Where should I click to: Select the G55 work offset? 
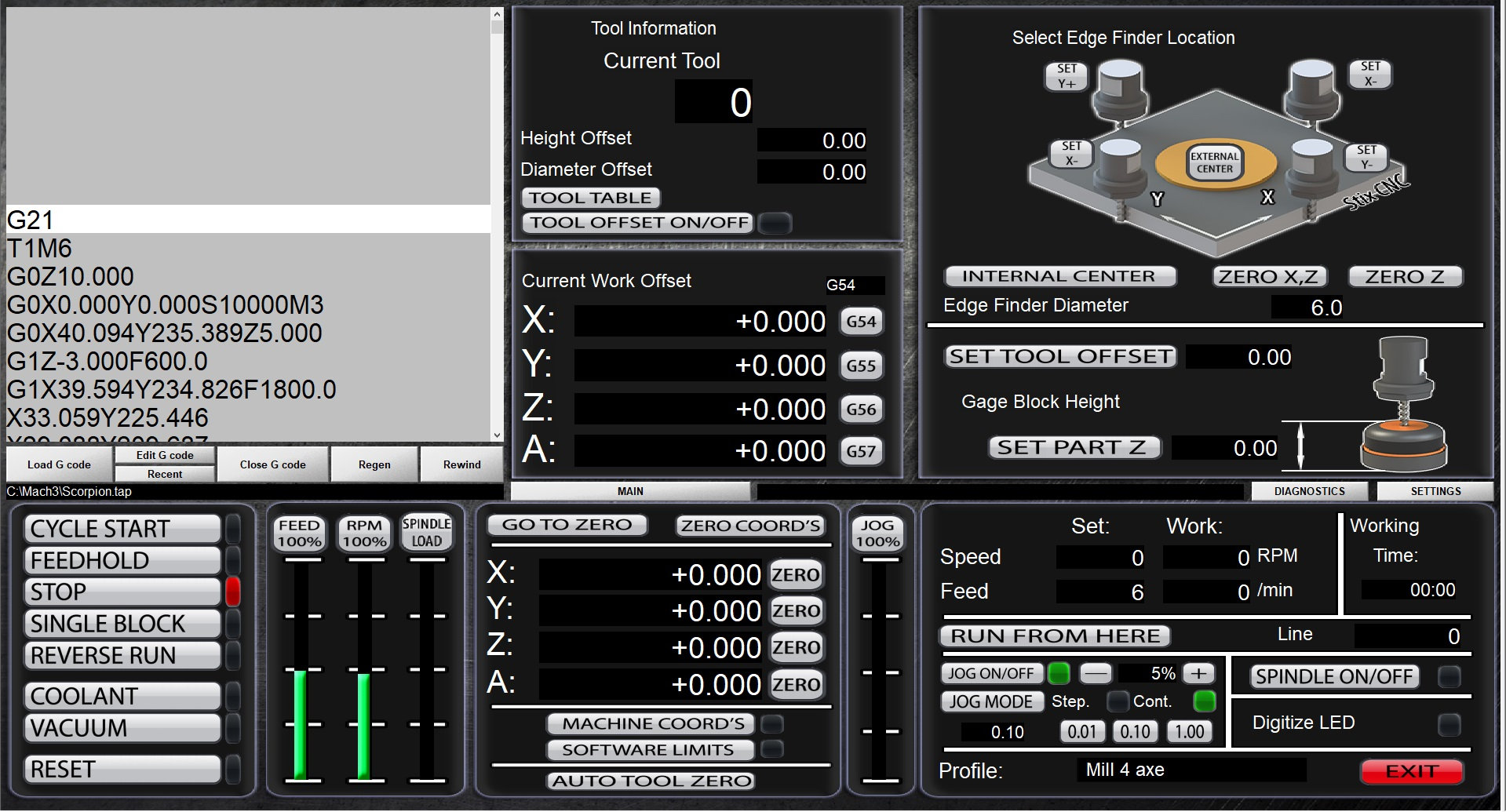860,366
